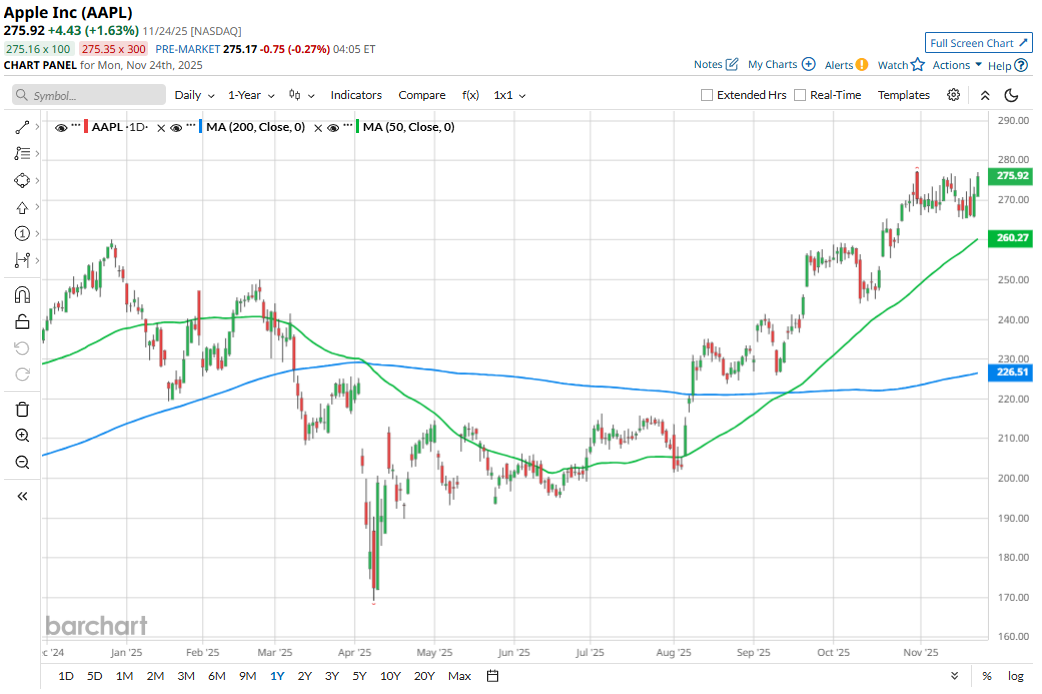
Task: Select the 6M time range
Action: (217, 676)
